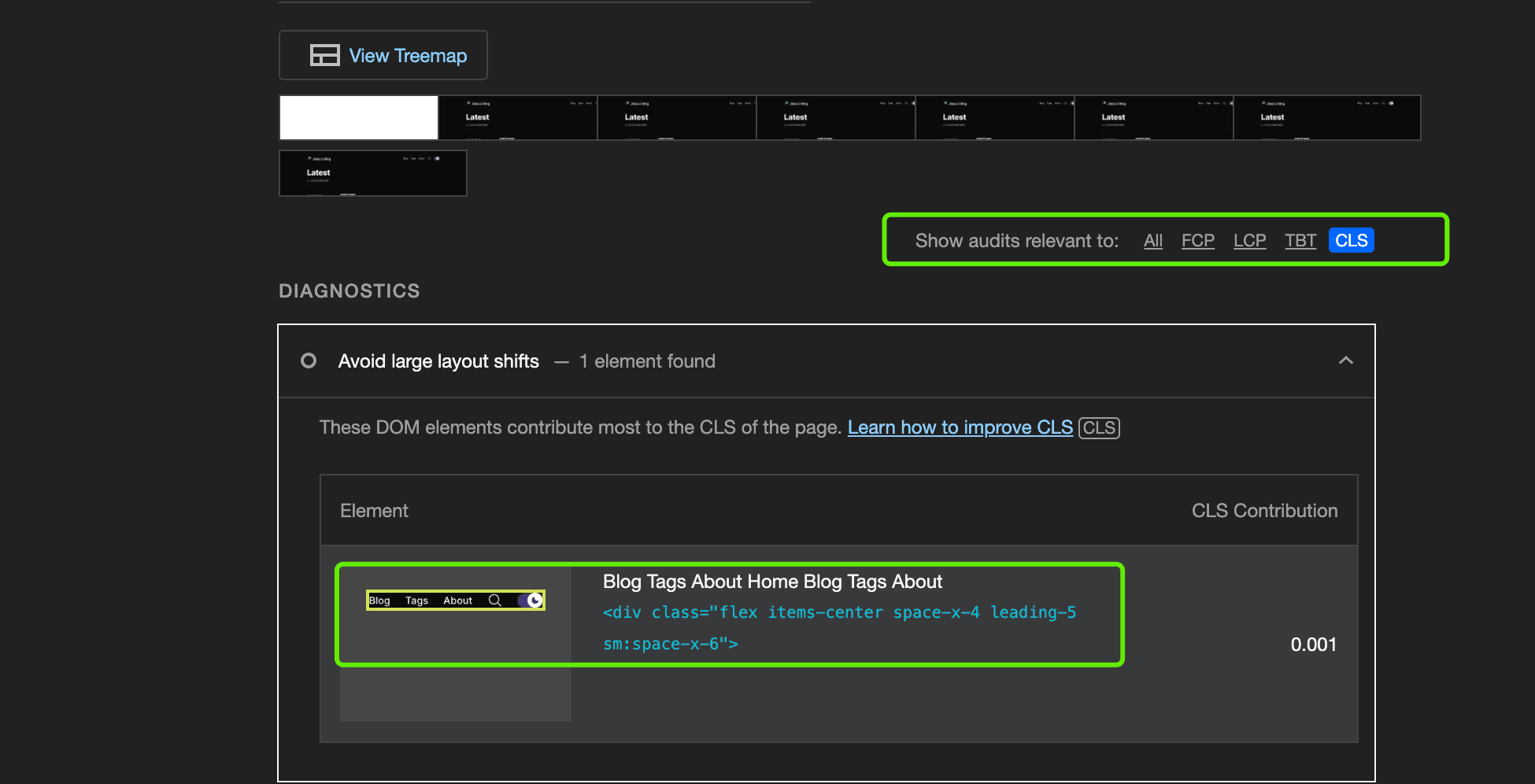1535x784 pixels.
Task: Filter audits by TBT
Action: (1300, 241)
